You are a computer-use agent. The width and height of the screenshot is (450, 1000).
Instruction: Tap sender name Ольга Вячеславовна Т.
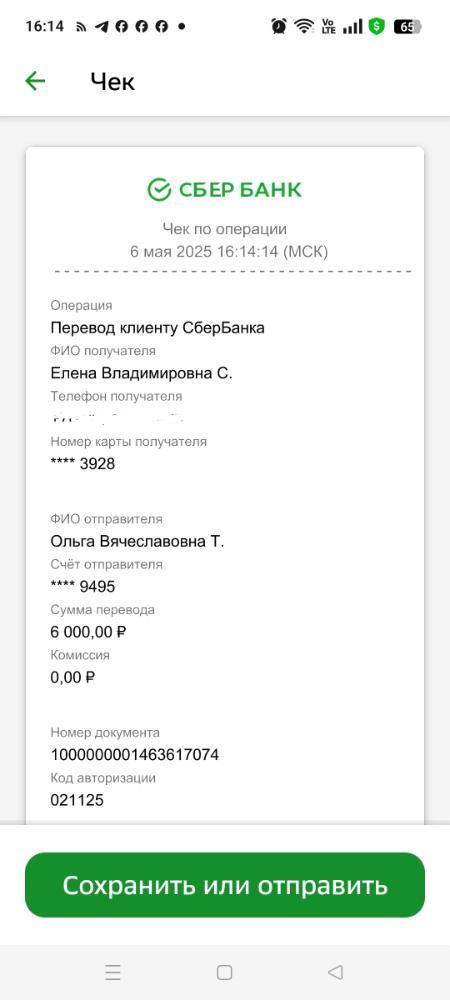(138, 541)
